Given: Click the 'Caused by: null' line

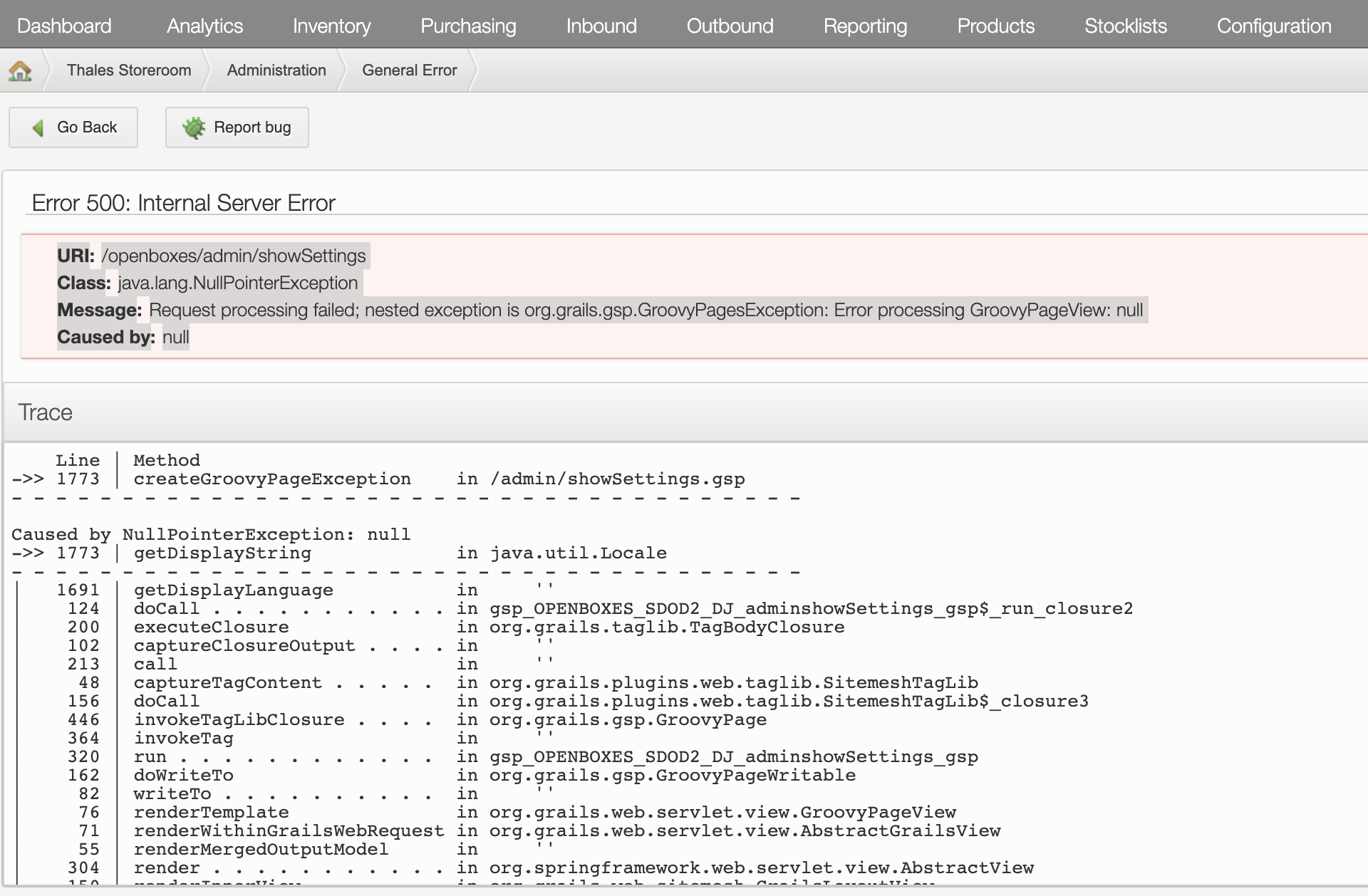Looking at the screenshot, I should 123,337.
